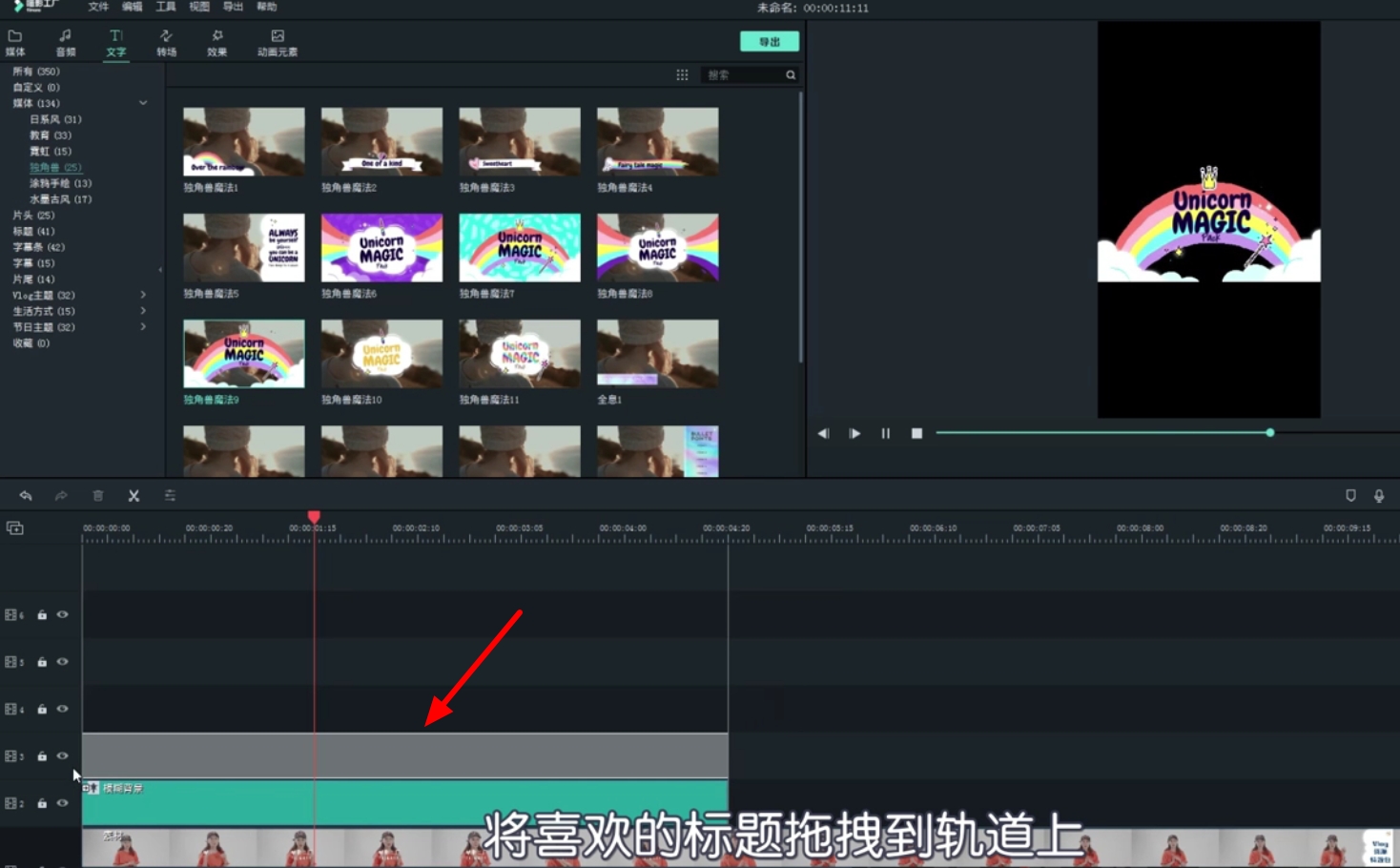1400x868 pixels.
Task: Expand the Vlog主题 (32) category
Action: (x=143, y=295)
